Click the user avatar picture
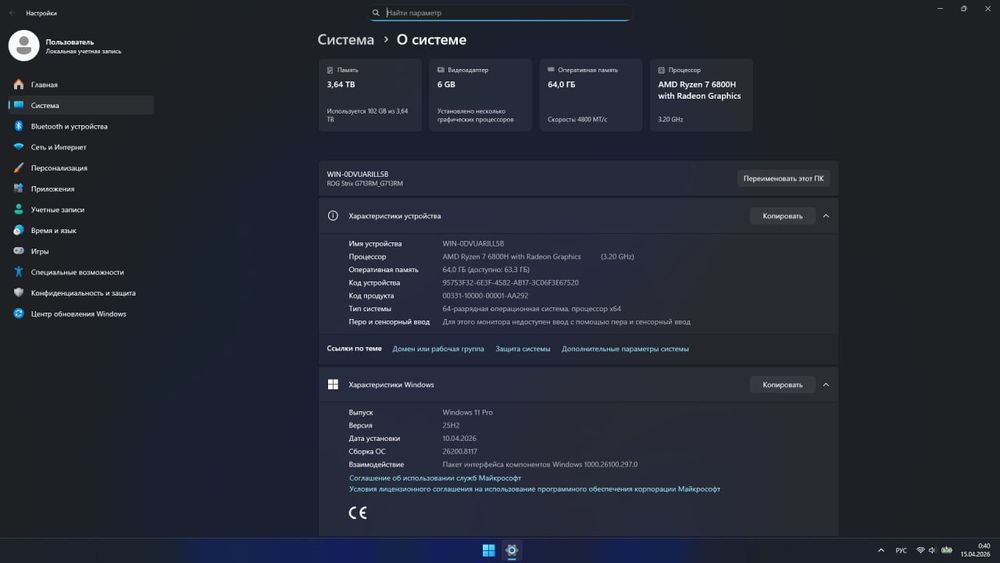The height and width of the screenshot is (563, 1000). 24,45
